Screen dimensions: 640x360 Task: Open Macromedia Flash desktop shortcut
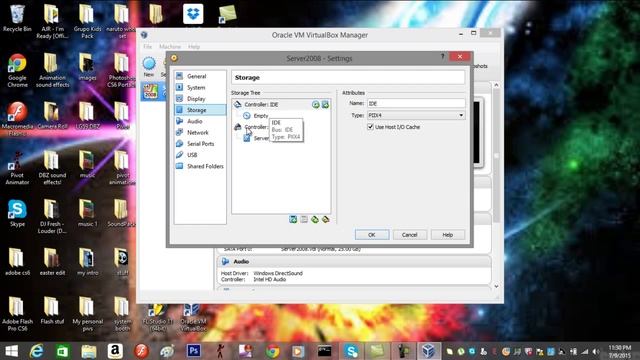point(17,118)
